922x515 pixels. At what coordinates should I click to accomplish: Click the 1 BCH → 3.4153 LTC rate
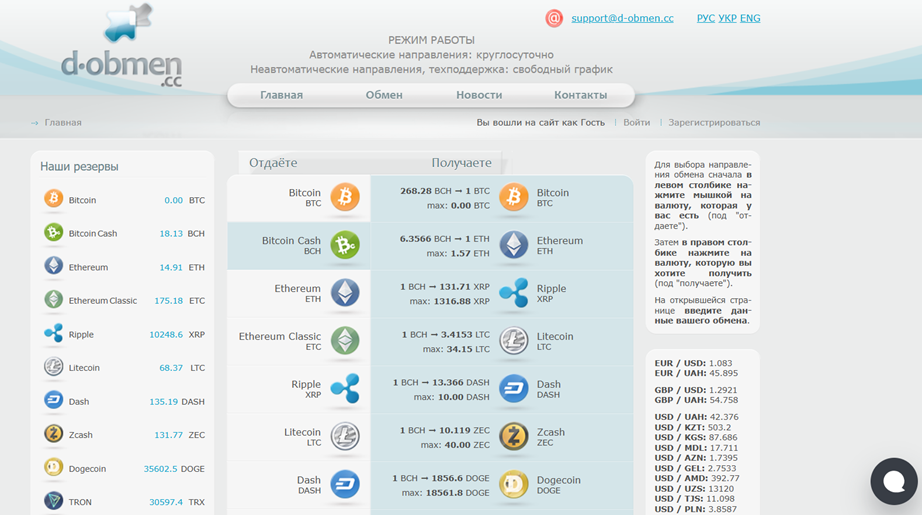pyautogui.click(x=445, y=335)
